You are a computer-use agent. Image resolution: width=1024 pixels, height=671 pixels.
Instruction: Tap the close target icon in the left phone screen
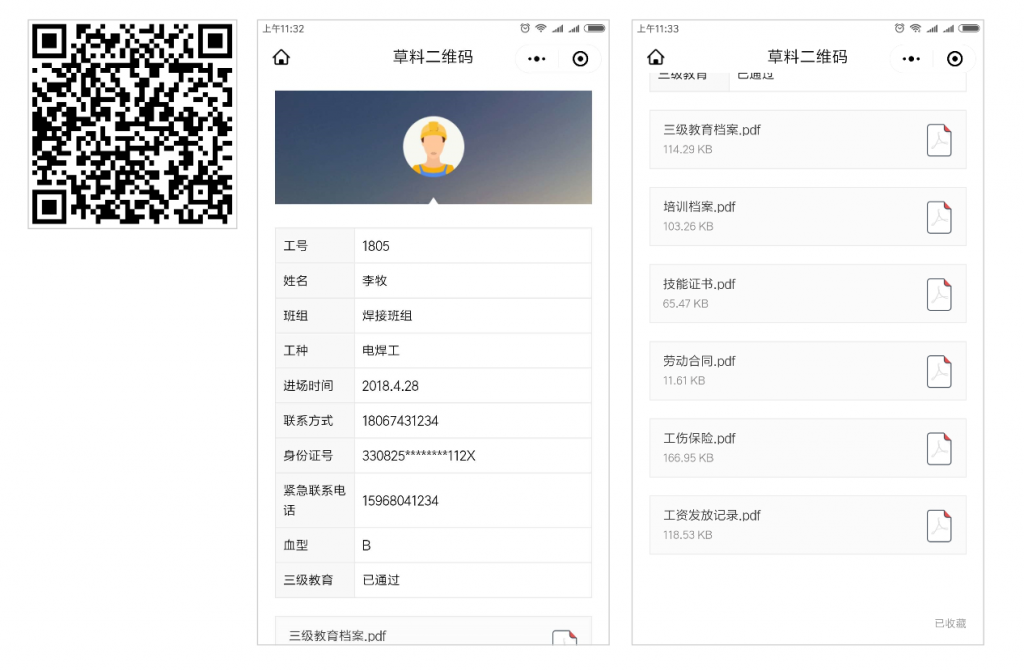[580, 59]
